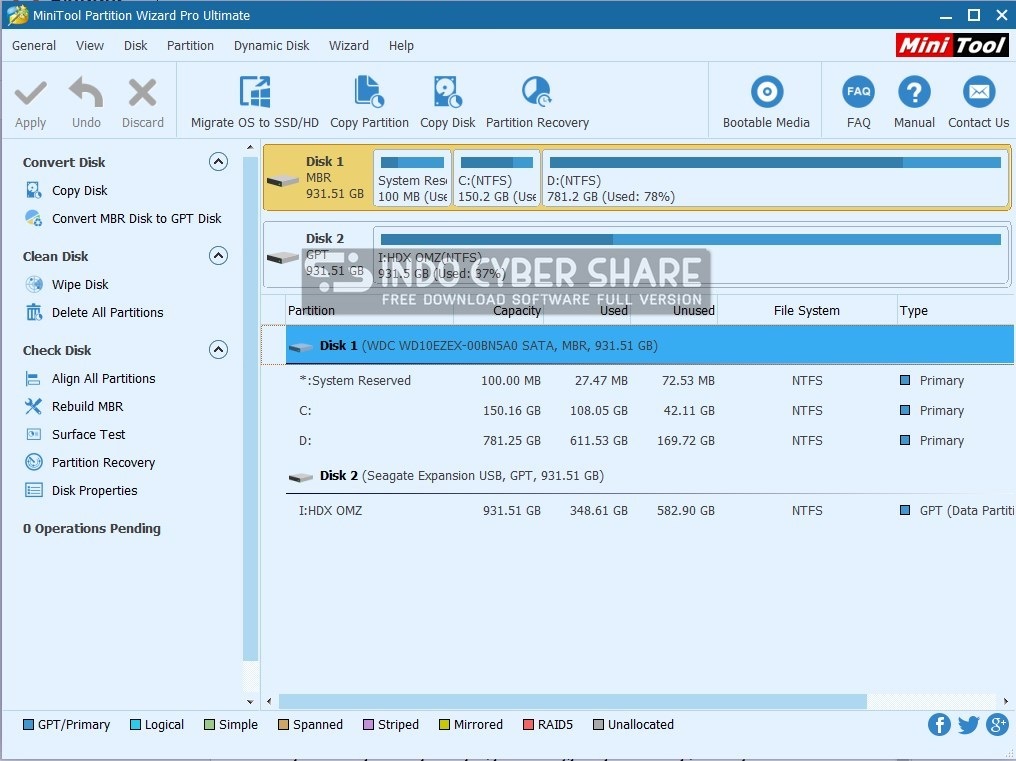Click the 582.90 GB unused value
Screen dimensions: 1016x761
686,510
